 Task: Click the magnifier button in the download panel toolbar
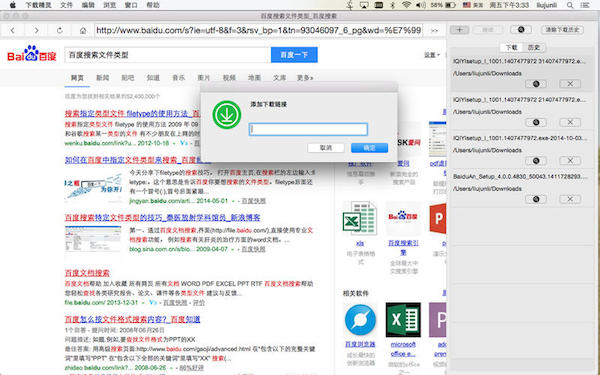521,30
